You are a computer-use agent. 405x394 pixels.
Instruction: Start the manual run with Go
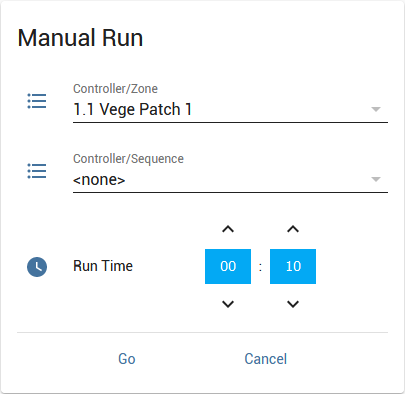127,359
